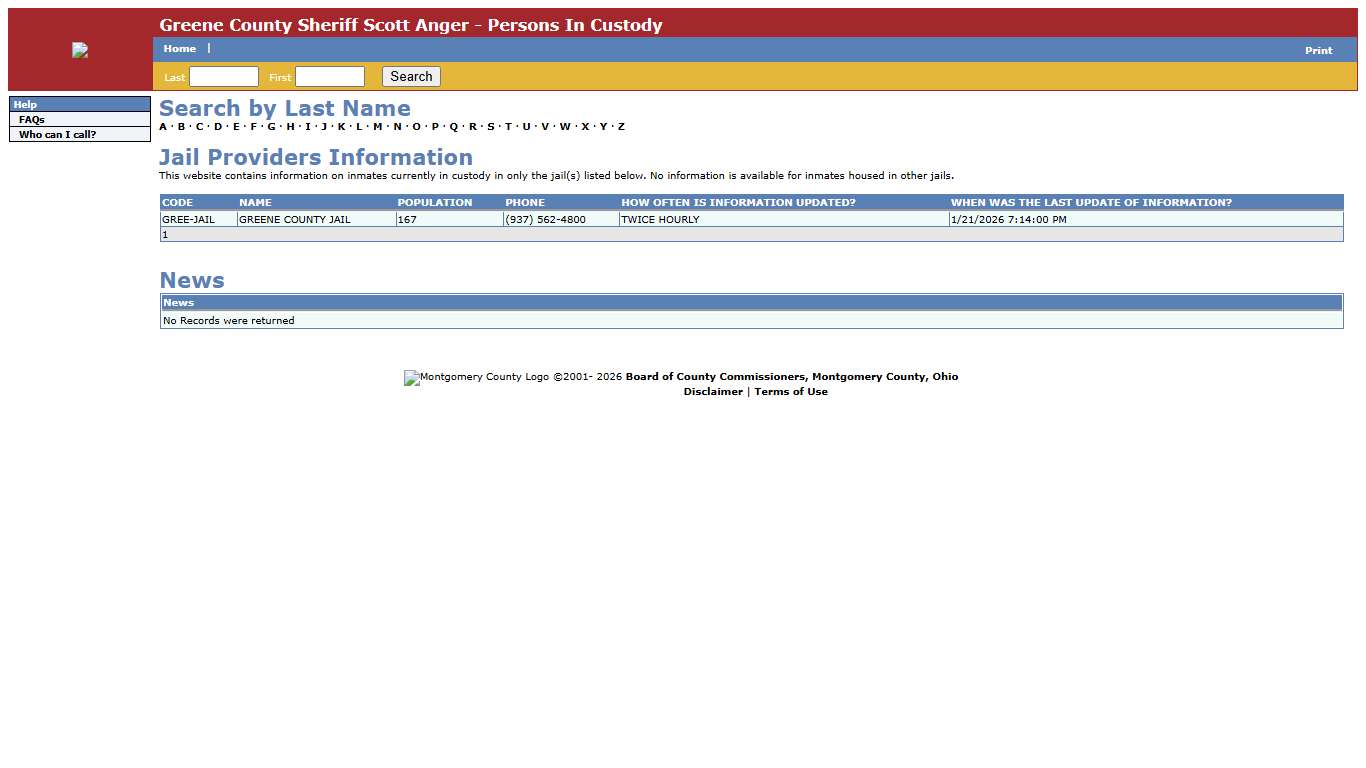Open the Terms of Use footer link

pyautogui.click(x=791, y=392)
